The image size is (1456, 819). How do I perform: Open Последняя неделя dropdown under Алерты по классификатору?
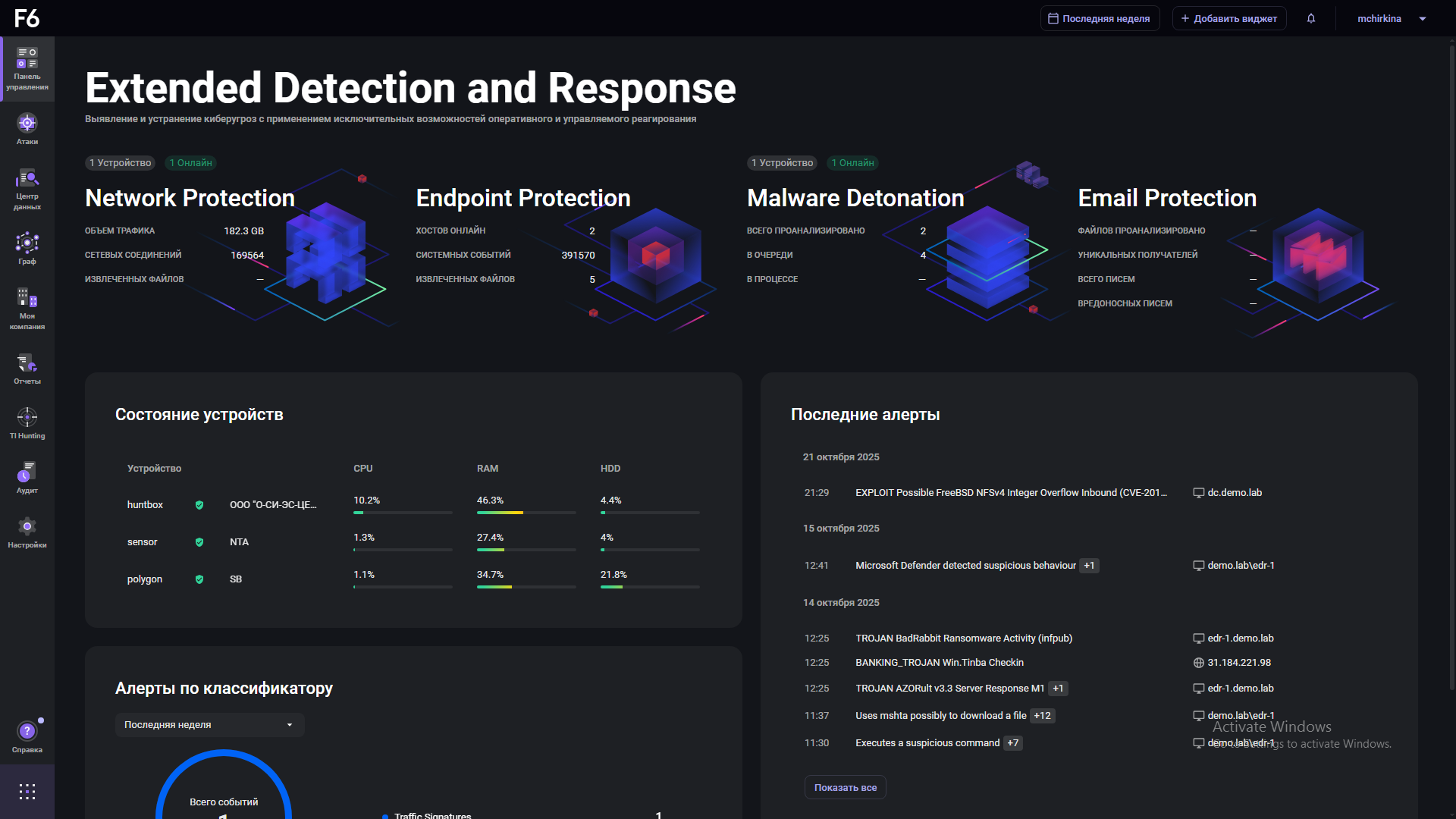click(209, 725)
